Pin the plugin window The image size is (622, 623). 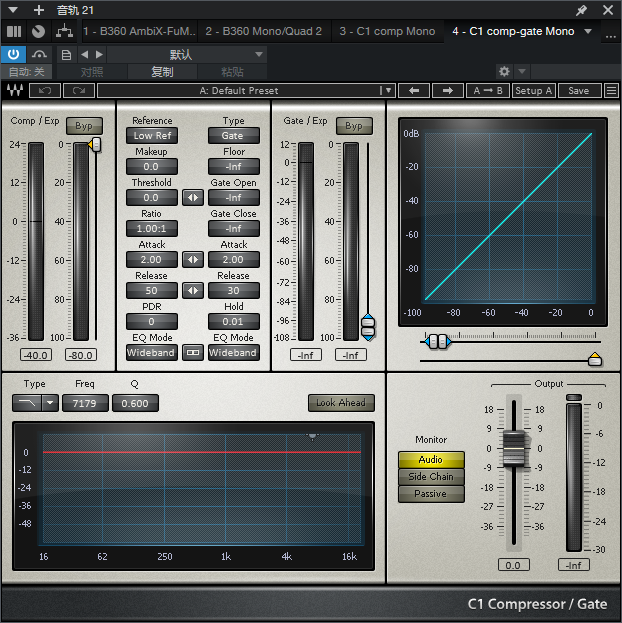[581, 10]
